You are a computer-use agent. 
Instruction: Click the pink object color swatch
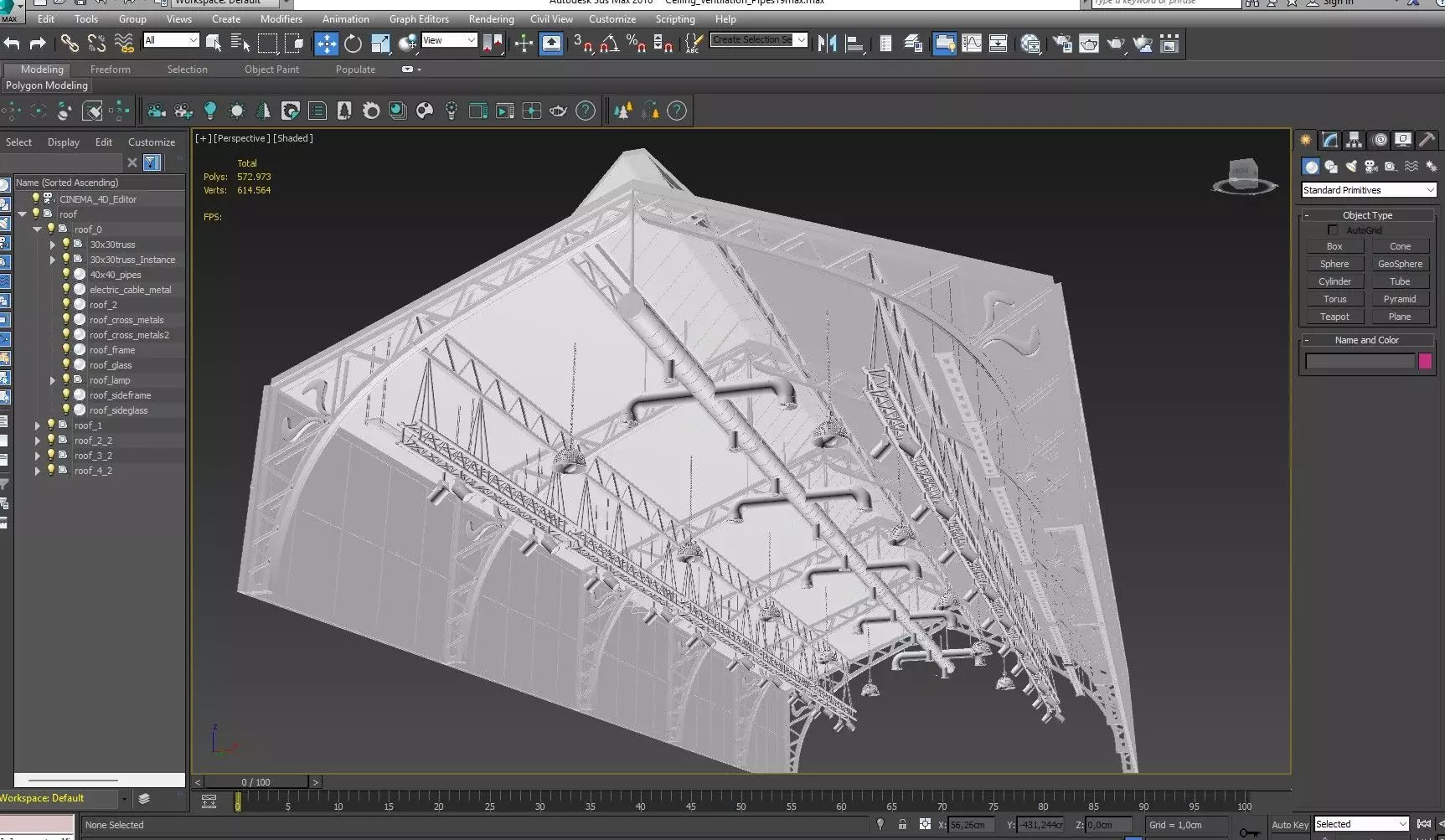pos(1425,361)
